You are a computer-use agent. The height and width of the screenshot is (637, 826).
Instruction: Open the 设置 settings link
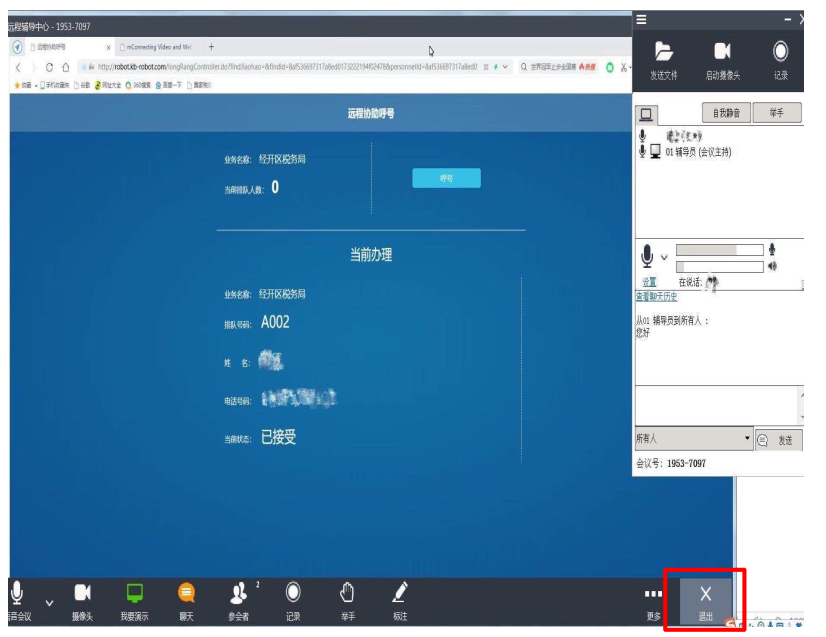pos(650,282)
